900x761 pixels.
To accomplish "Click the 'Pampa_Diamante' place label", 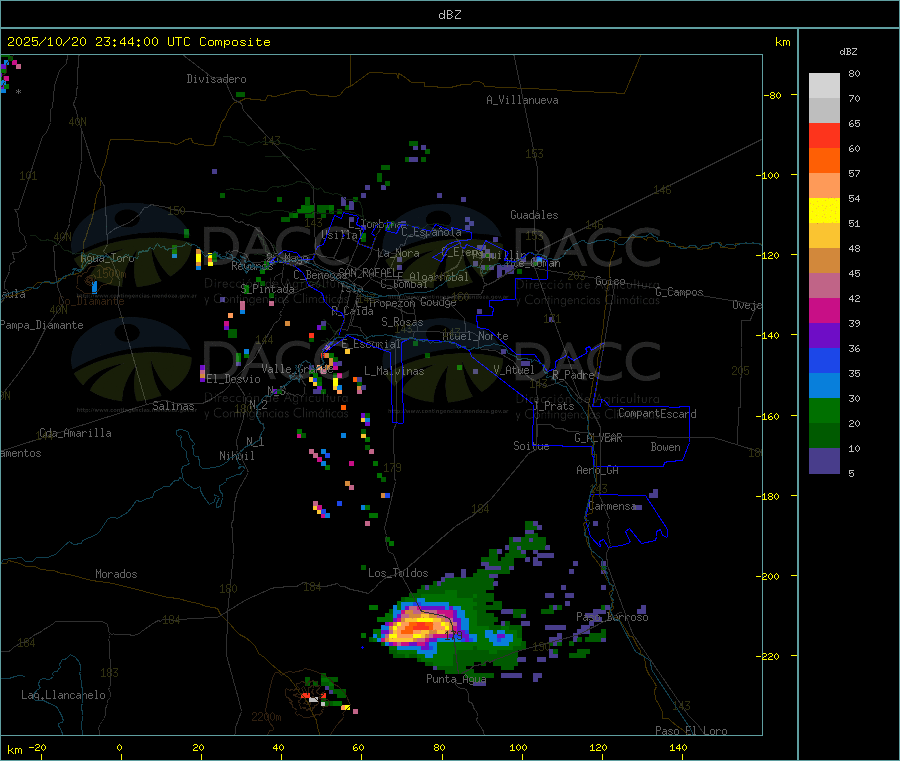I will 41,325.
